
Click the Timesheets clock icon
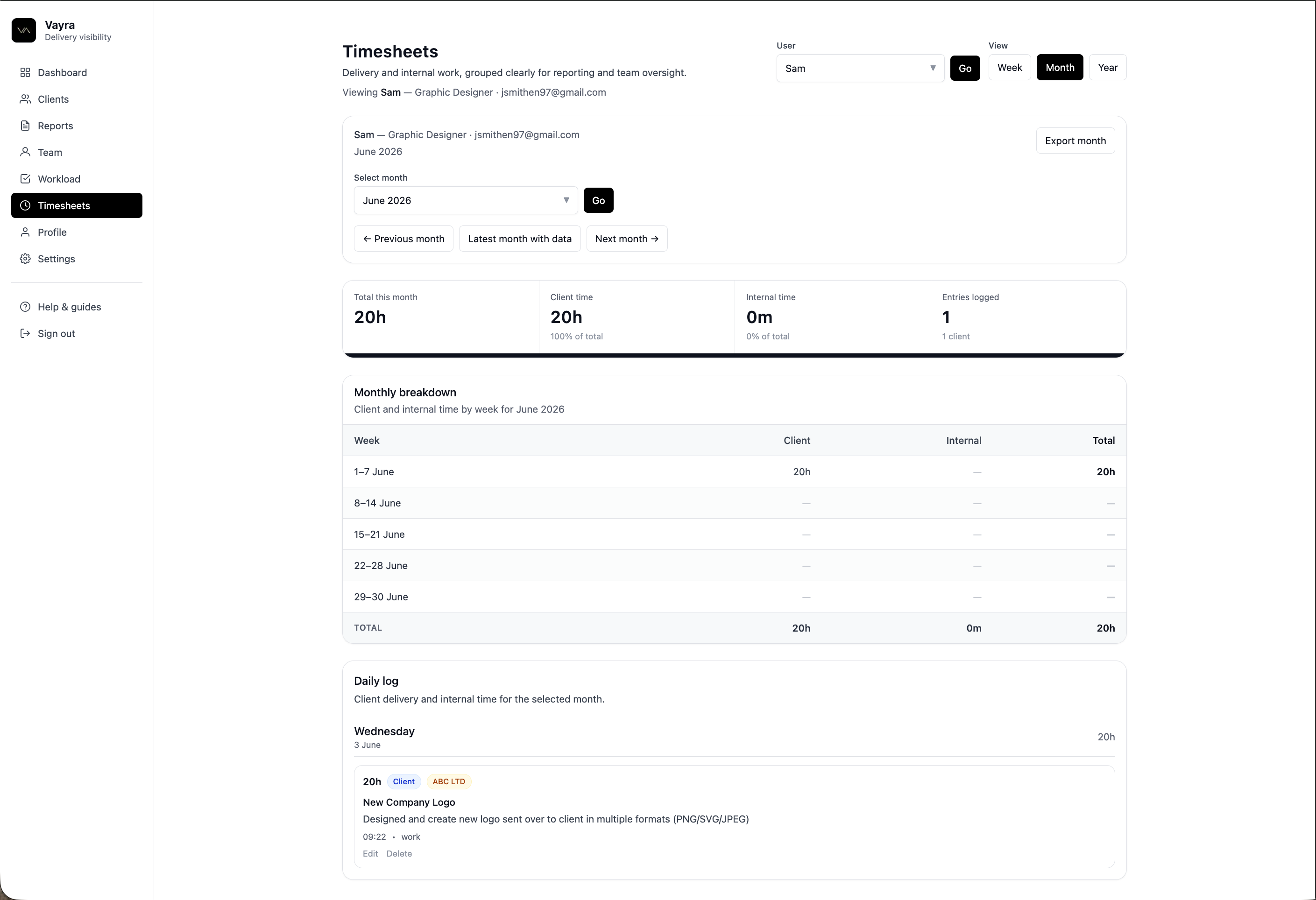click(25, 205)
